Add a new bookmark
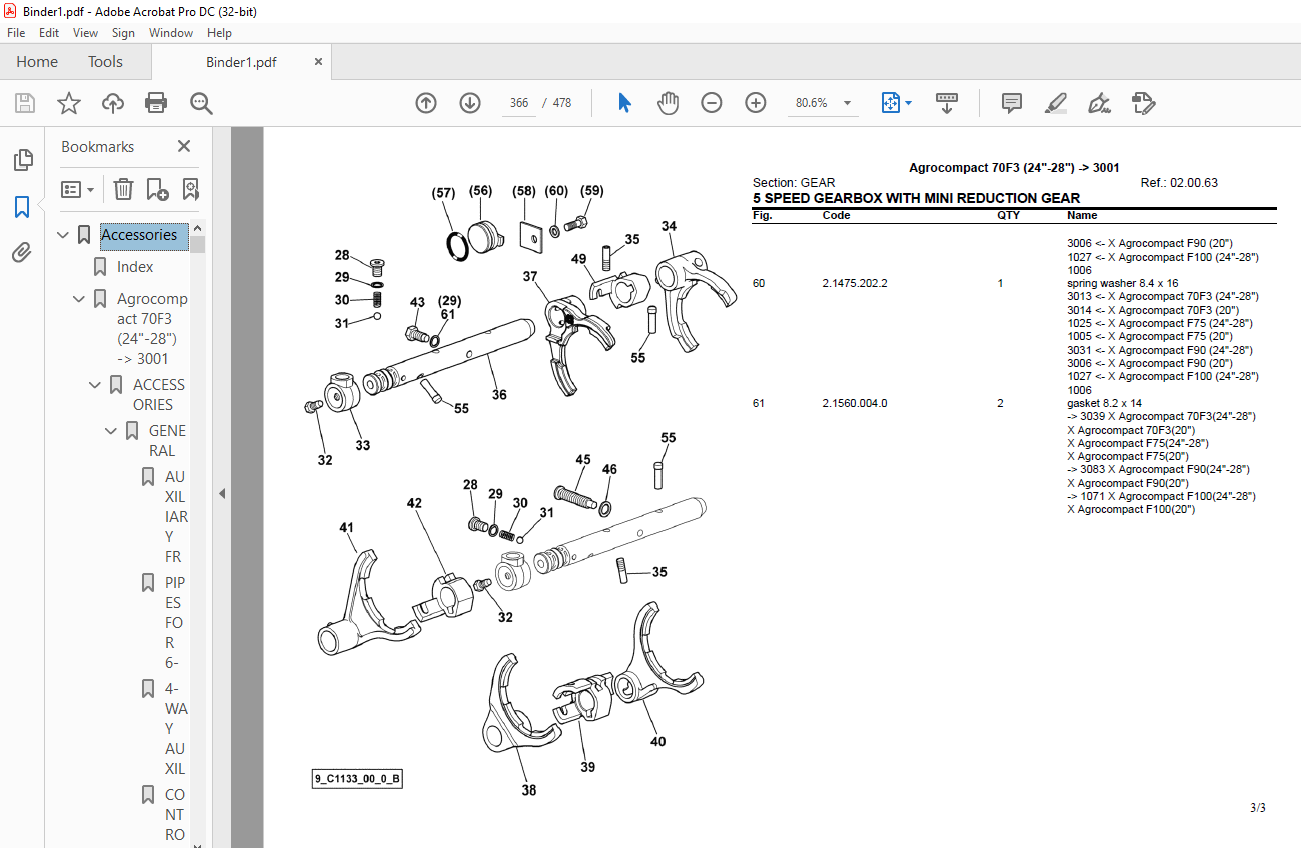 [157, 189]
